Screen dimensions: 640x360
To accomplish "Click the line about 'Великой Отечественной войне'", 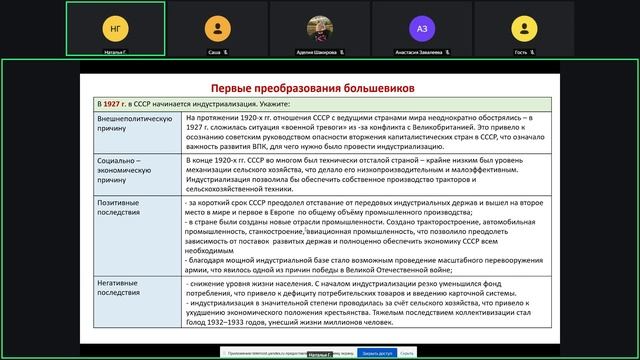I will [x=318, y=270].
